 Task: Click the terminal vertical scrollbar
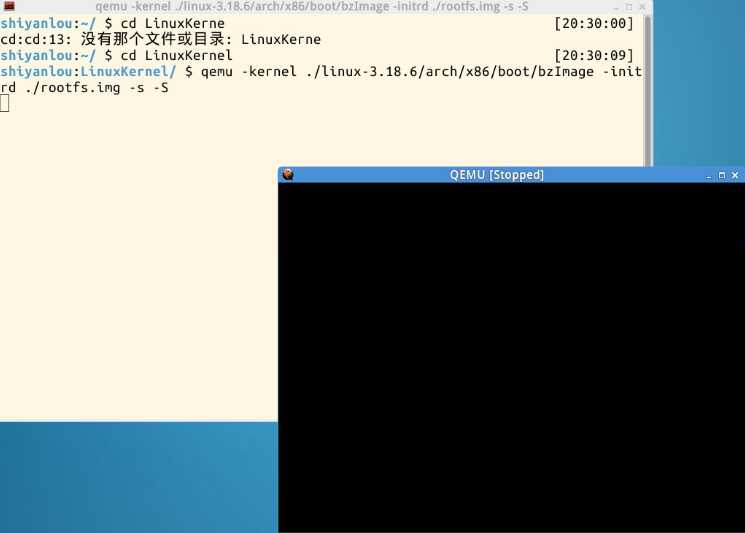648,90
